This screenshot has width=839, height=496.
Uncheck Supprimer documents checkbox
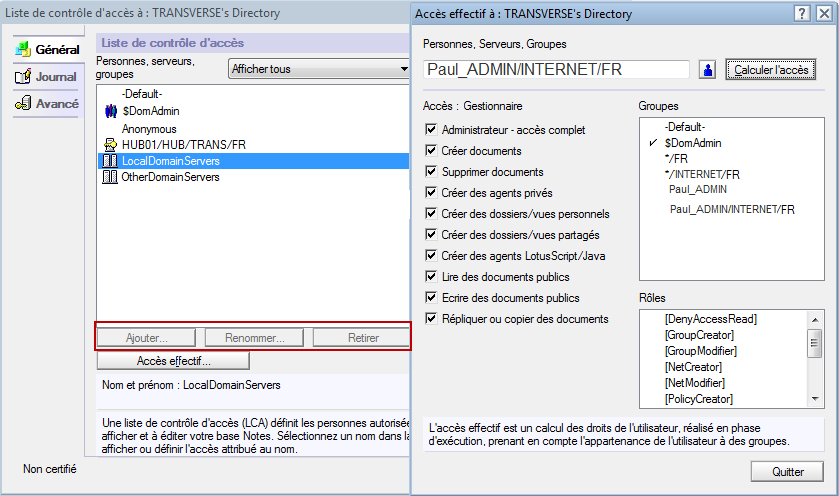[x=431, y=172]
